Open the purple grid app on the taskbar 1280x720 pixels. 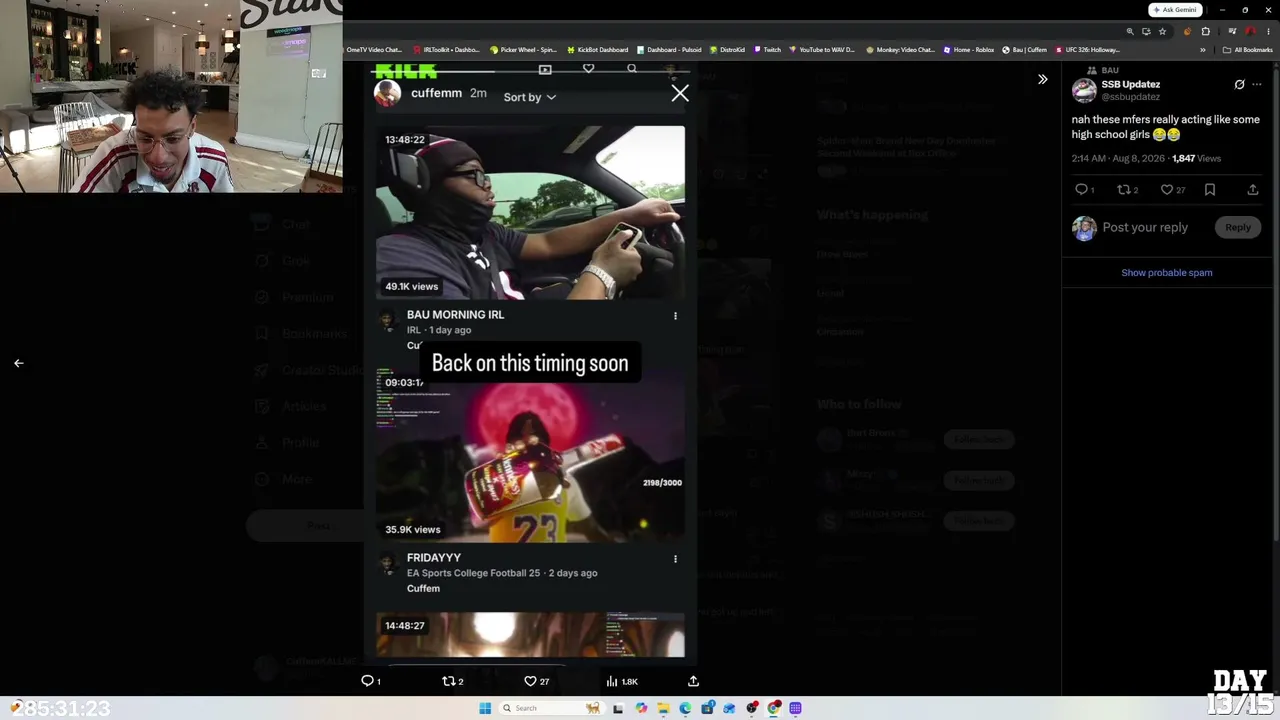click(x=796, y=708)
